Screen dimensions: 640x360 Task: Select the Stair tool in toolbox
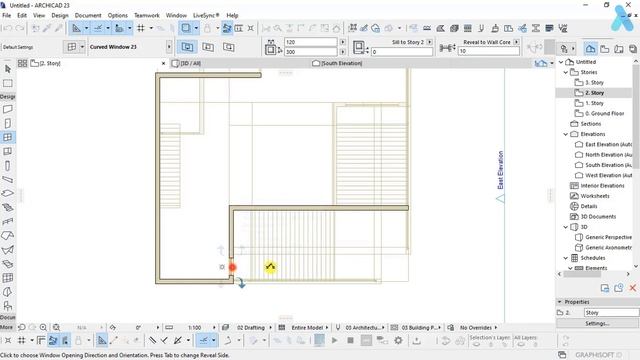[8, 207]
